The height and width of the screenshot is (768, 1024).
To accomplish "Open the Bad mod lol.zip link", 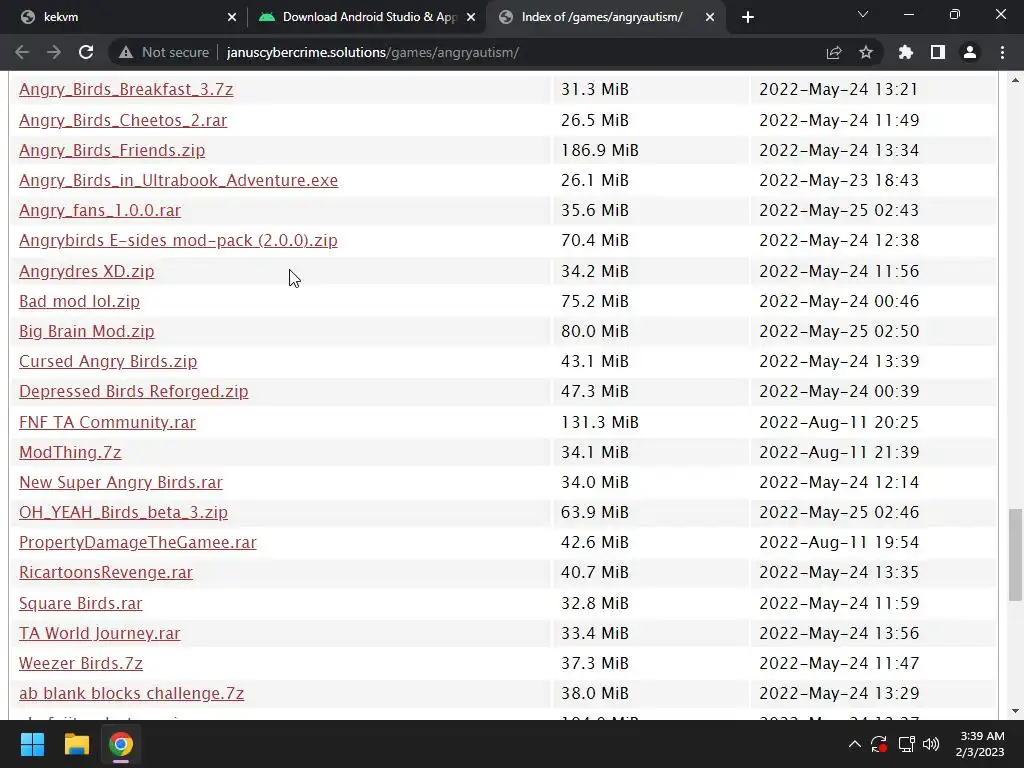I will [79, 301].
